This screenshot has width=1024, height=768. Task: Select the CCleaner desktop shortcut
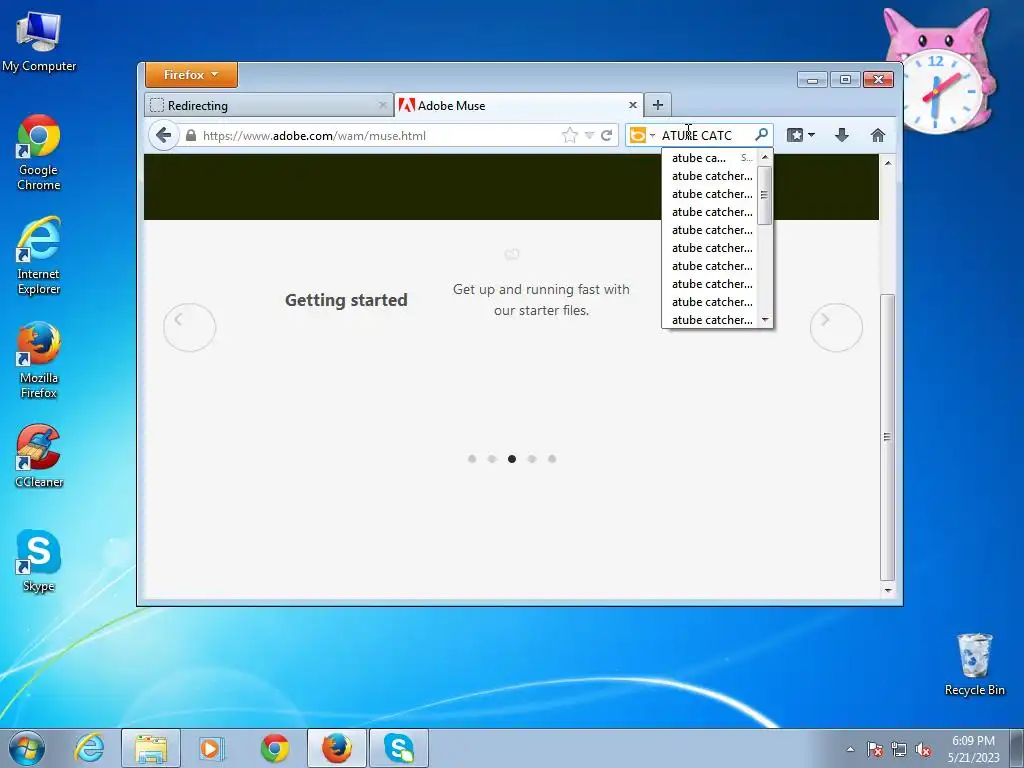[x=39, y=456]
